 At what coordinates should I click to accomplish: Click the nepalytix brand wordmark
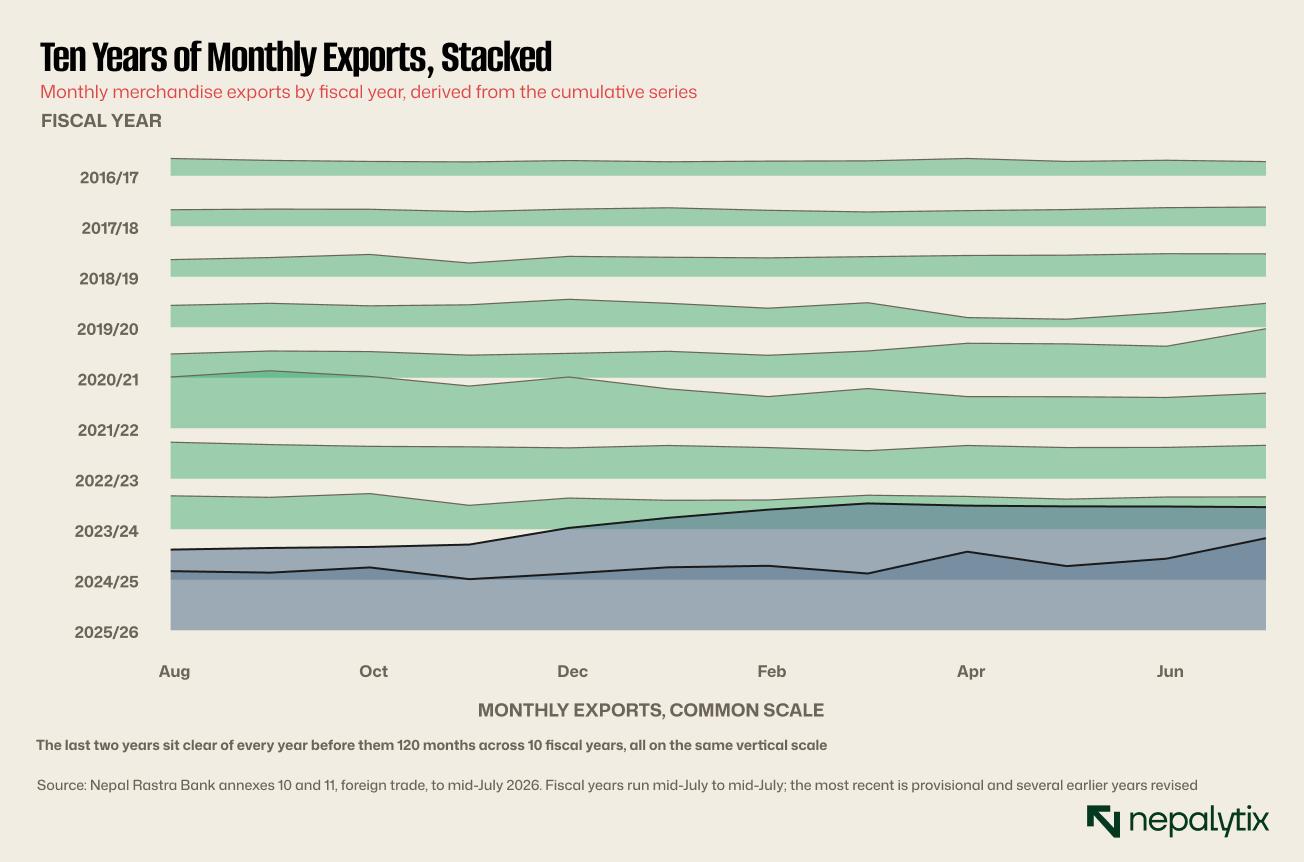pyautogui.click(x=1198, y=822)
